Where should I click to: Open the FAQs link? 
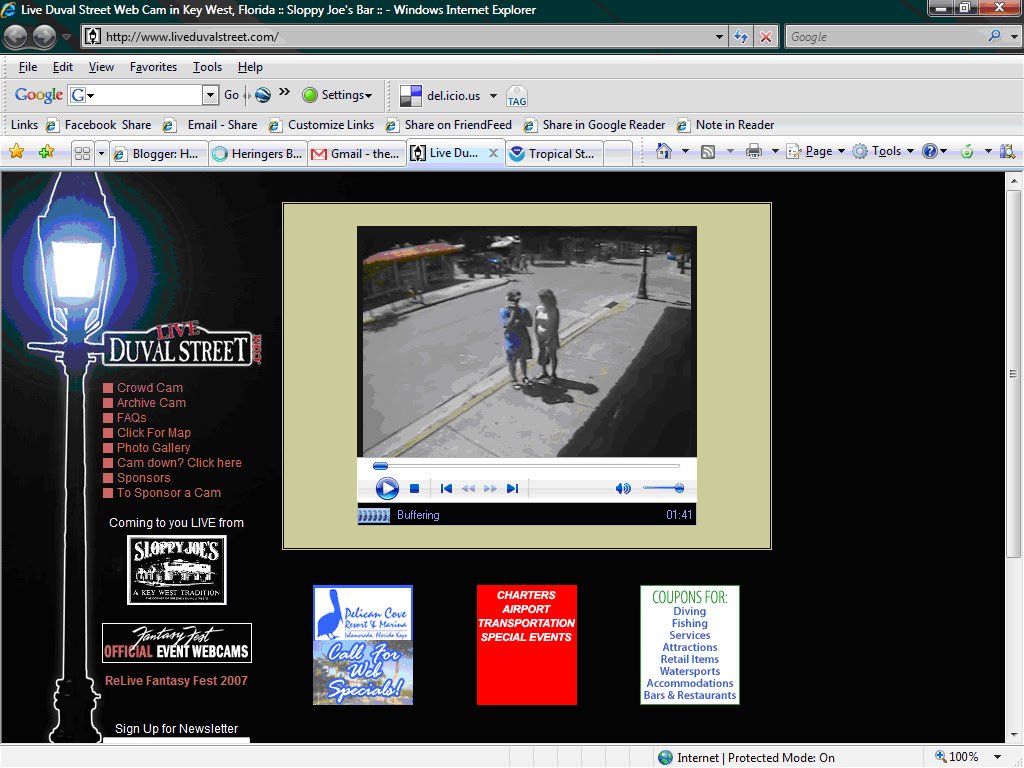[131, 417]
